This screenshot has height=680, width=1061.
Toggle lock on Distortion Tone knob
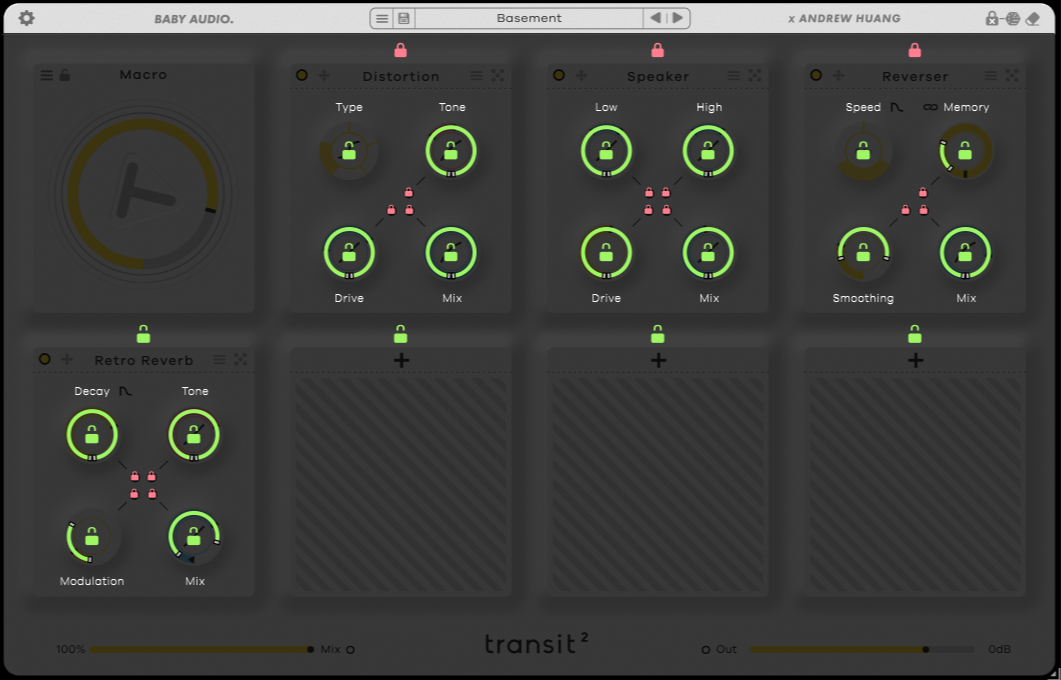click(451, 151)
